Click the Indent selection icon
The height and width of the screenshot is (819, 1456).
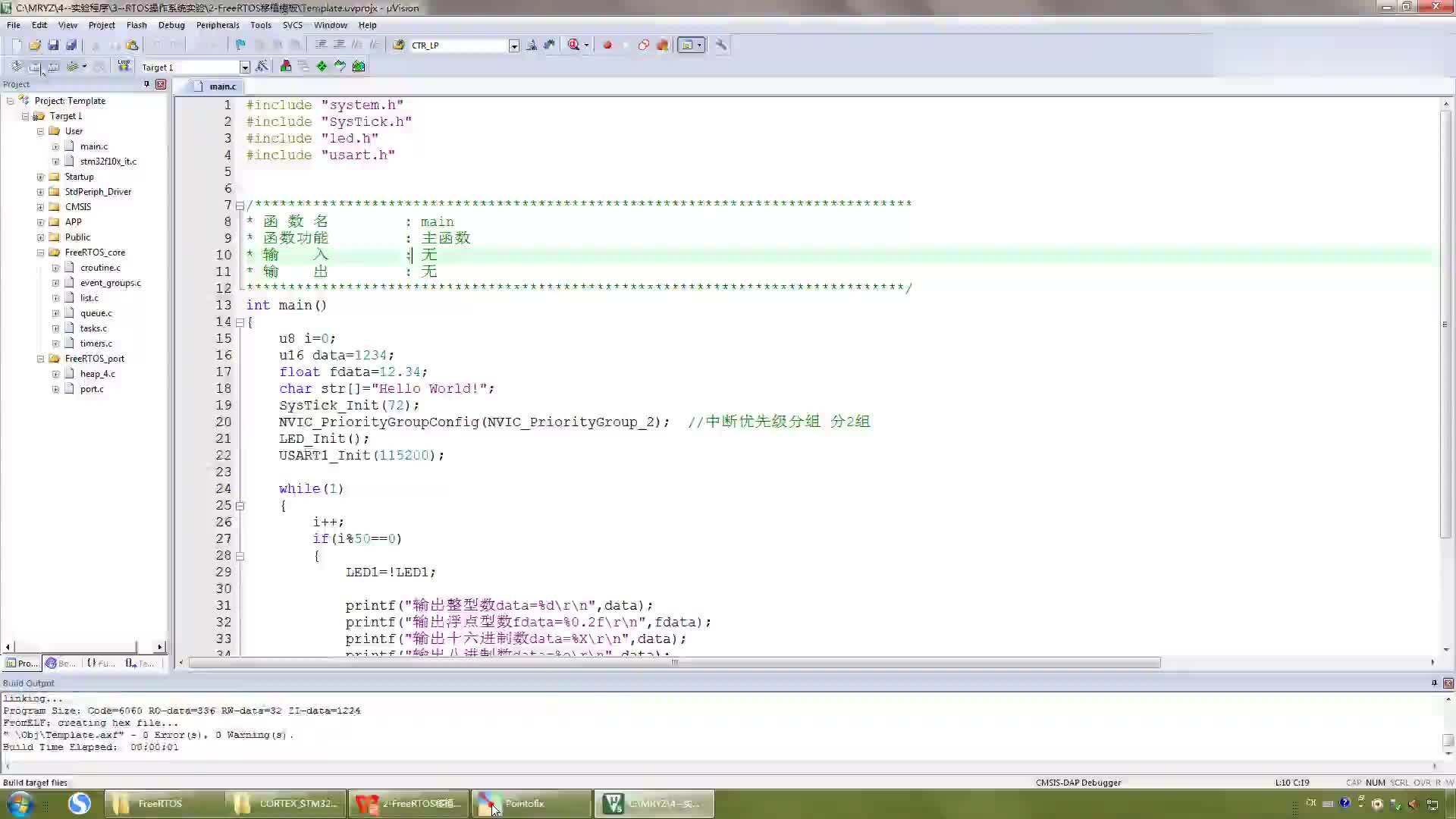(x=321, y=45)
